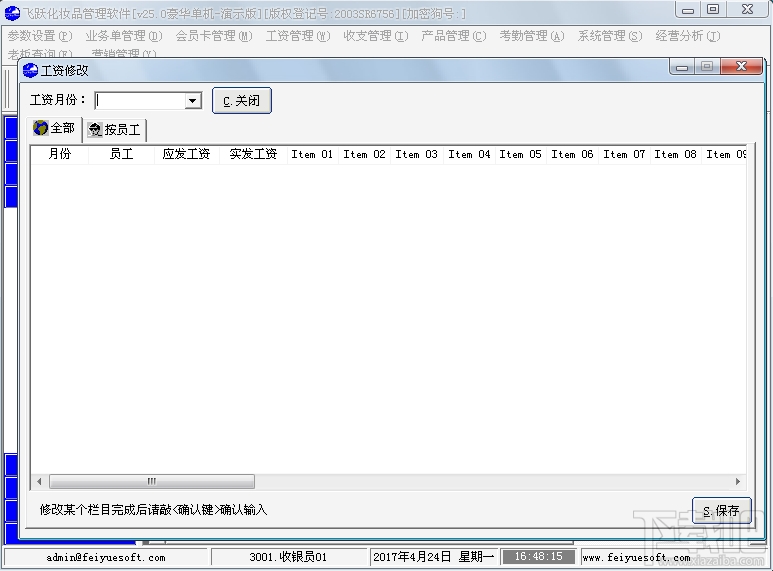
Task: Click the 工资修改 window title icon
Action: (30, 71)
